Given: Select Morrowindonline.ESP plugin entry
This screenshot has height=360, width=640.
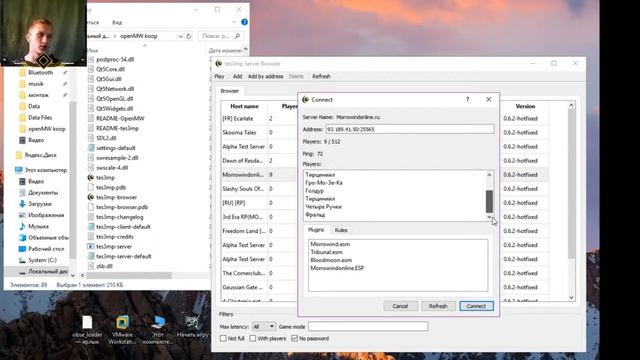Looking at the screenshot, I should [x=337, y=268].
